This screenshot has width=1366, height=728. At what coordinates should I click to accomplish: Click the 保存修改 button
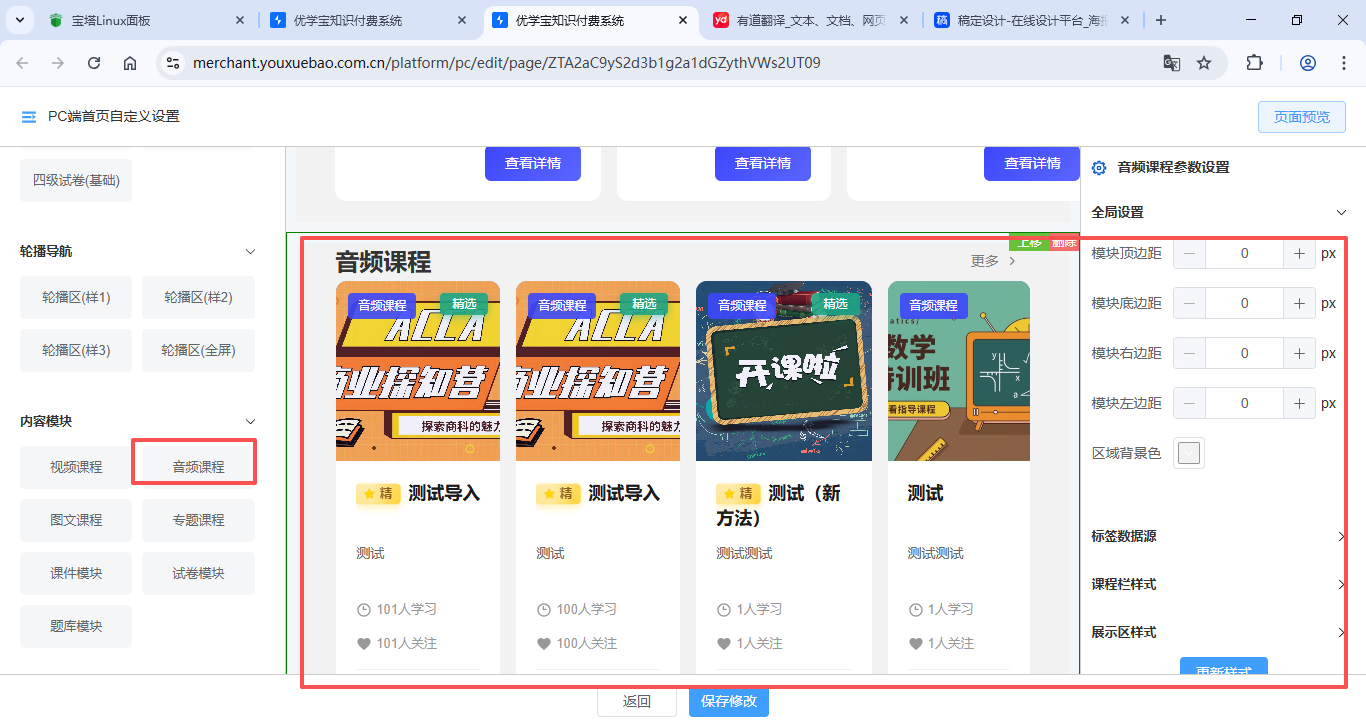click(x=728, y=702)
